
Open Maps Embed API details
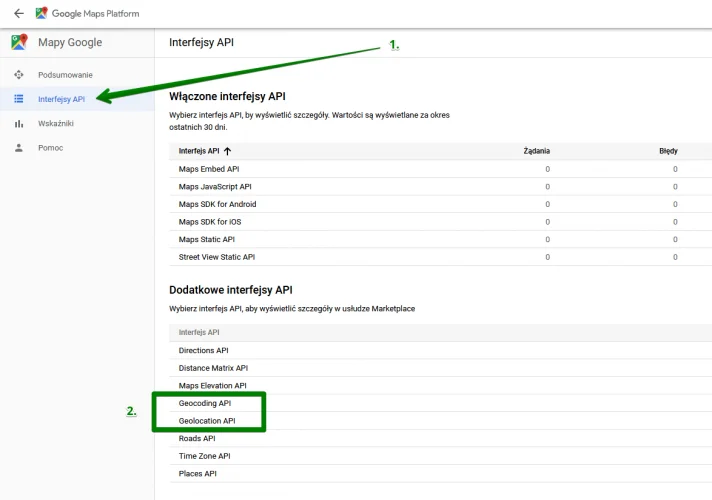209,169
